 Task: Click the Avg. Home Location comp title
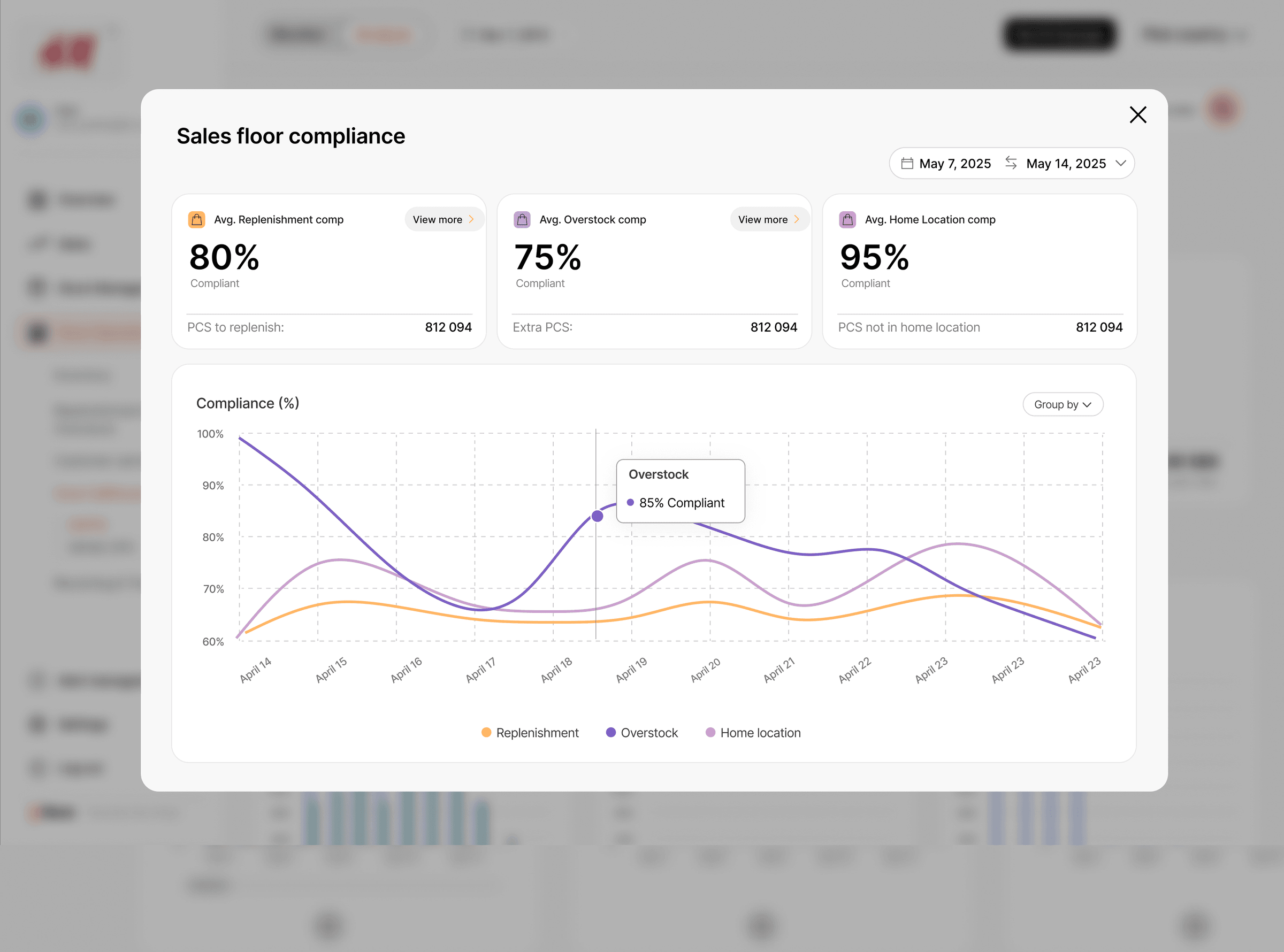930,220
